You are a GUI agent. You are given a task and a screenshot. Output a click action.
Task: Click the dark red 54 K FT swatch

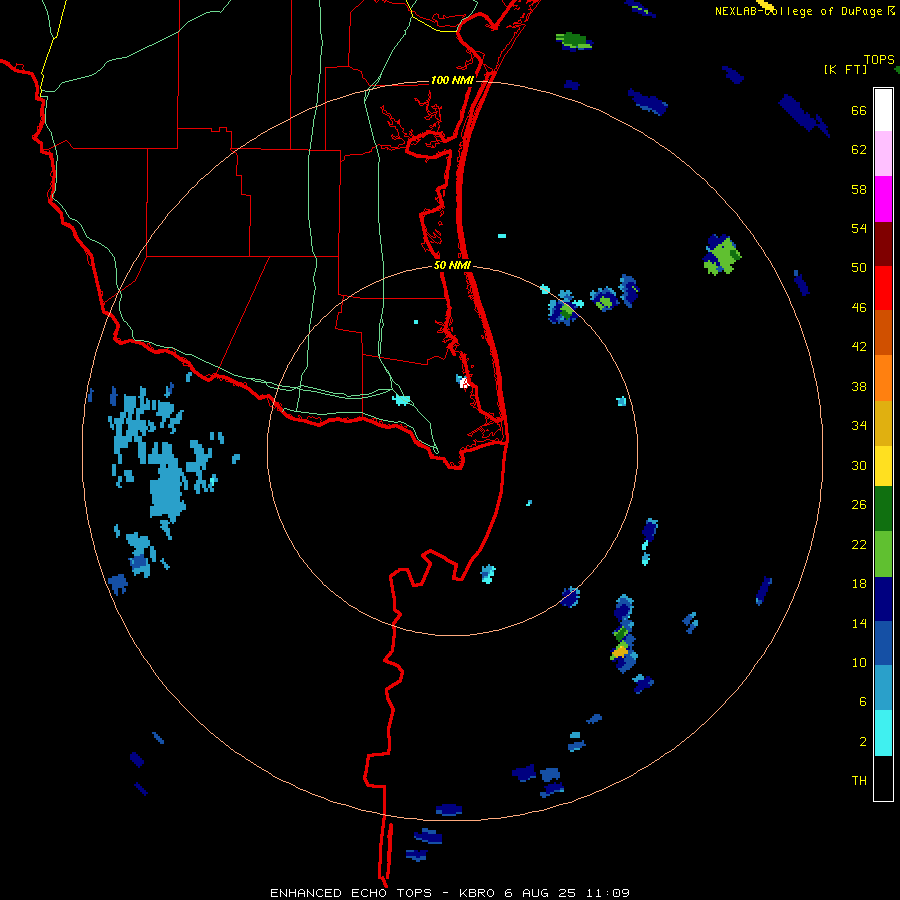point(883,243)
